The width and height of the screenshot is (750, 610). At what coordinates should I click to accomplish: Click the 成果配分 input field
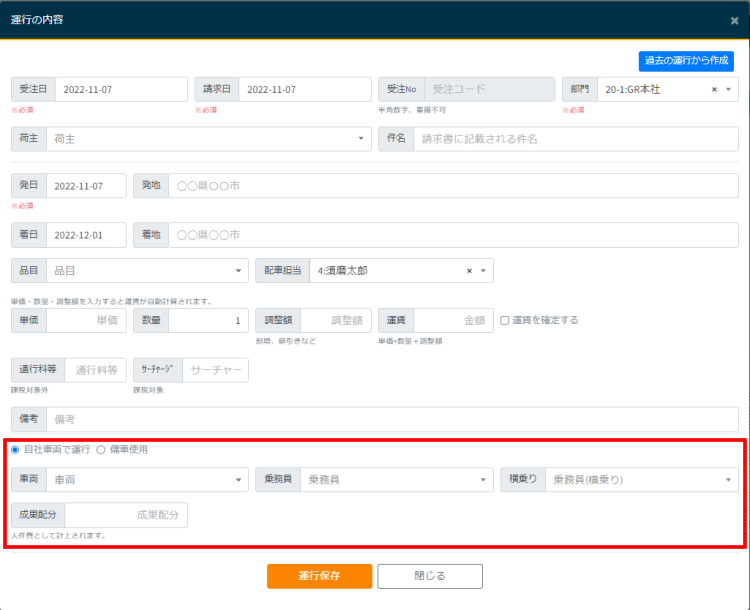click(x=125, y=515)
